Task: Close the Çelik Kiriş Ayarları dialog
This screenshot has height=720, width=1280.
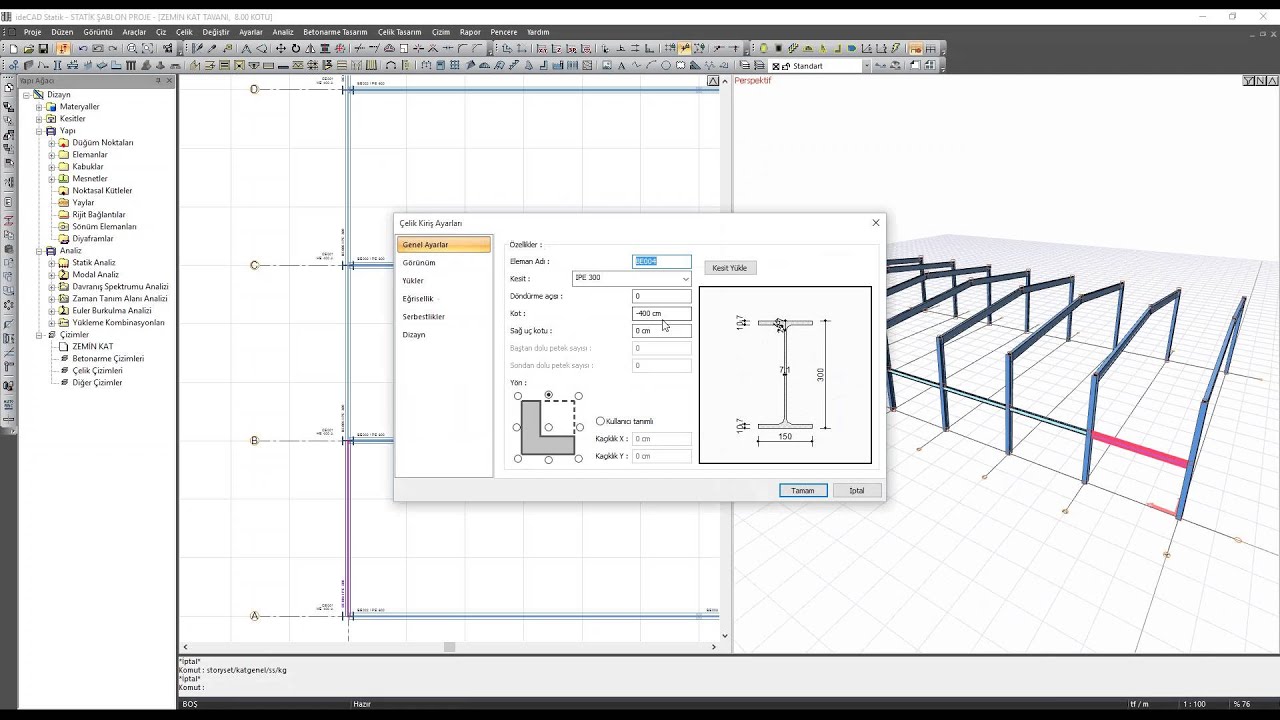Action: pos(876,223)
